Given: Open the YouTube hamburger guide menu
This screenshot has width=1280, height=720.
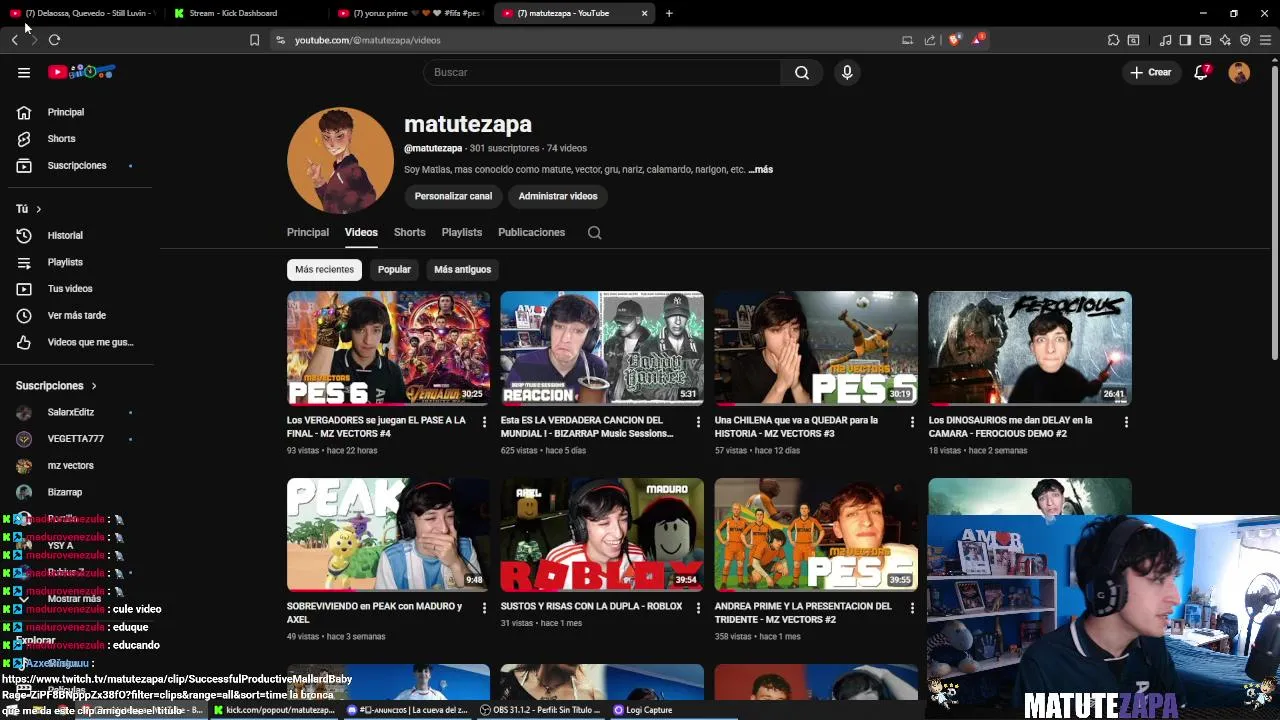Looking at the screenshot, I should pyautogui.click(x=24, y=72).
